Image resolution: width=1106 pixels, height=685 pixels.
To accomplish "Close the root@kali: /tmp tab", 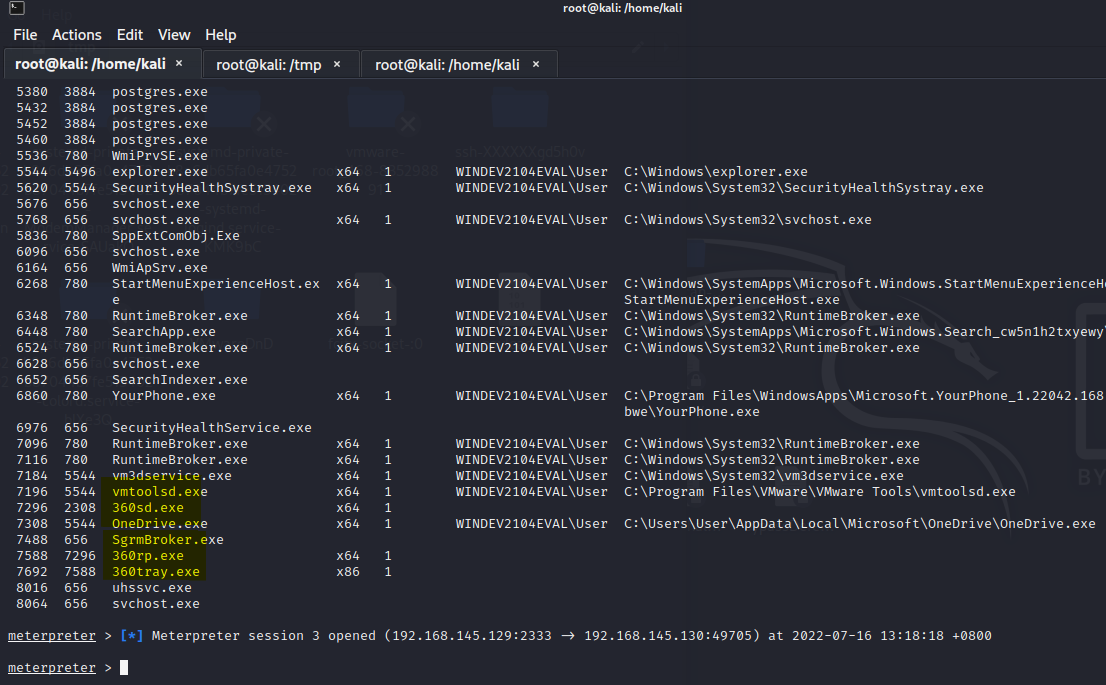I will pos(337,64).
